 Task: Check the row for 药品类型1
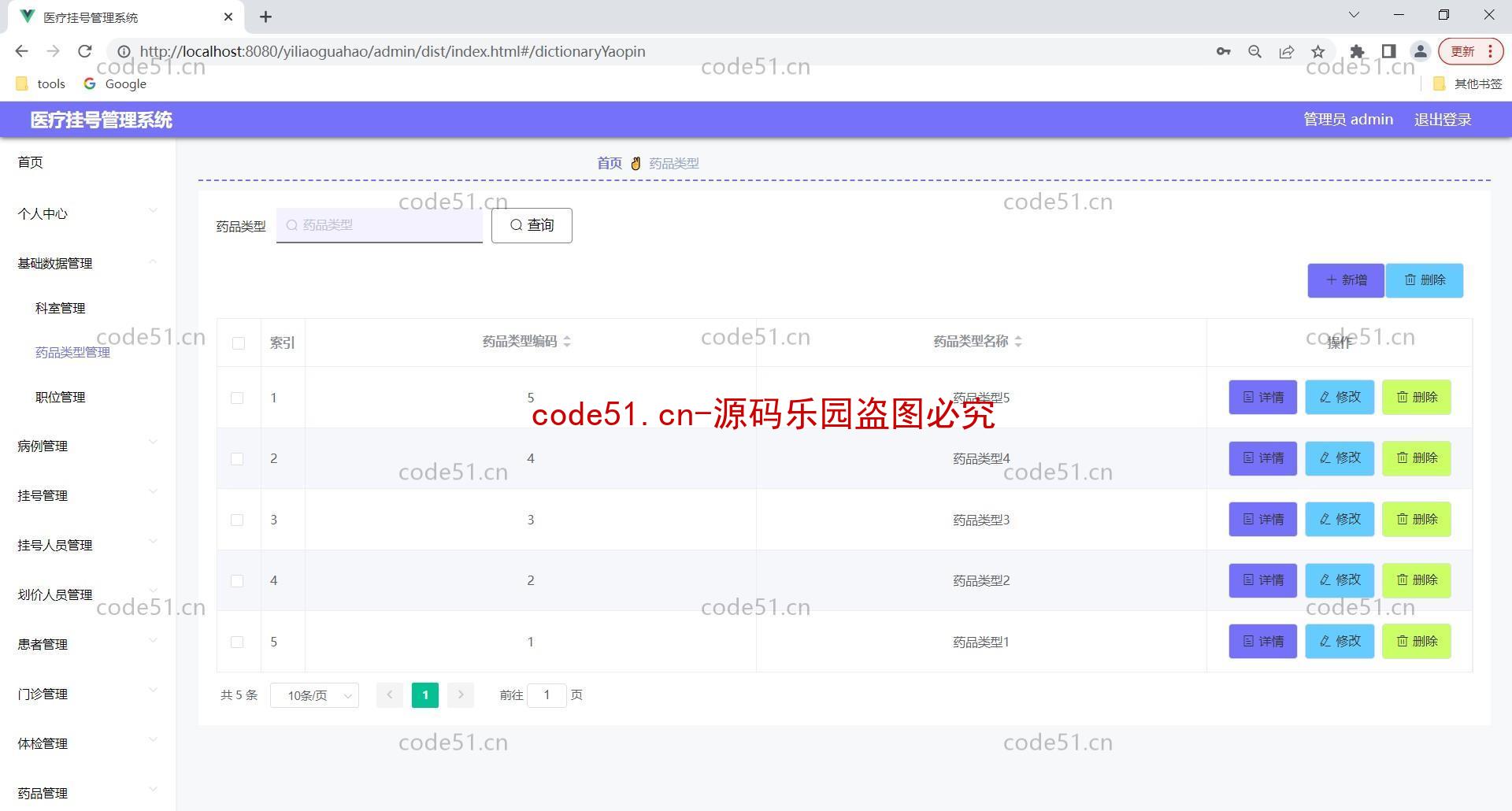click(237, 642)
